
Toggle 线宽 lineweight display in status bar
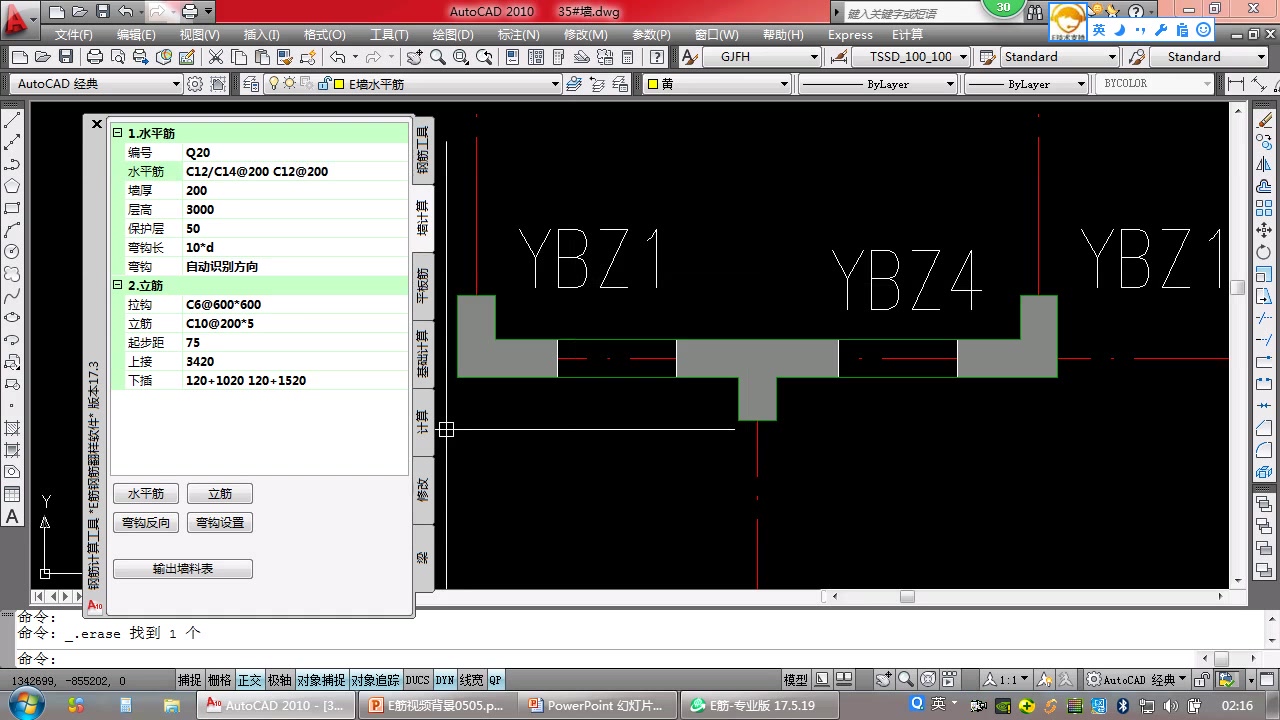(471, 680)
